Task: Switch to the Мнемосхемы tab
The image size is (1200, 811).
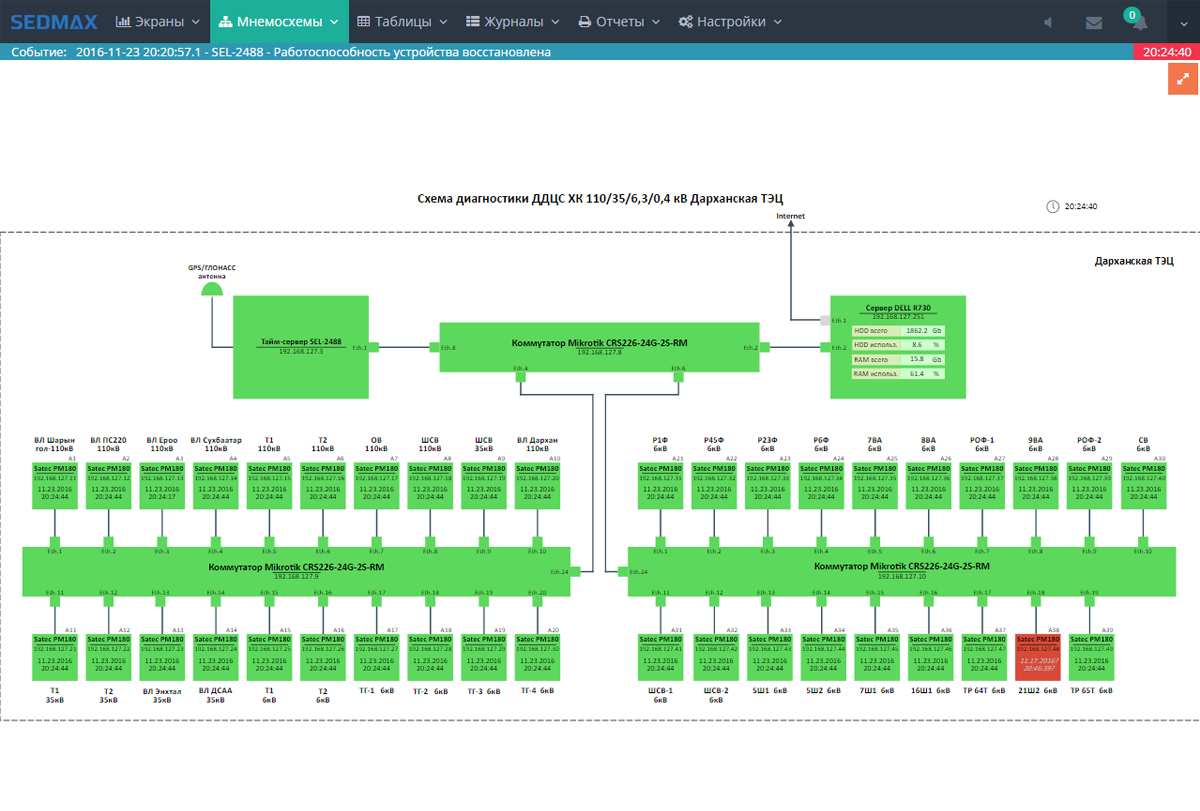Action: [279, 21]
